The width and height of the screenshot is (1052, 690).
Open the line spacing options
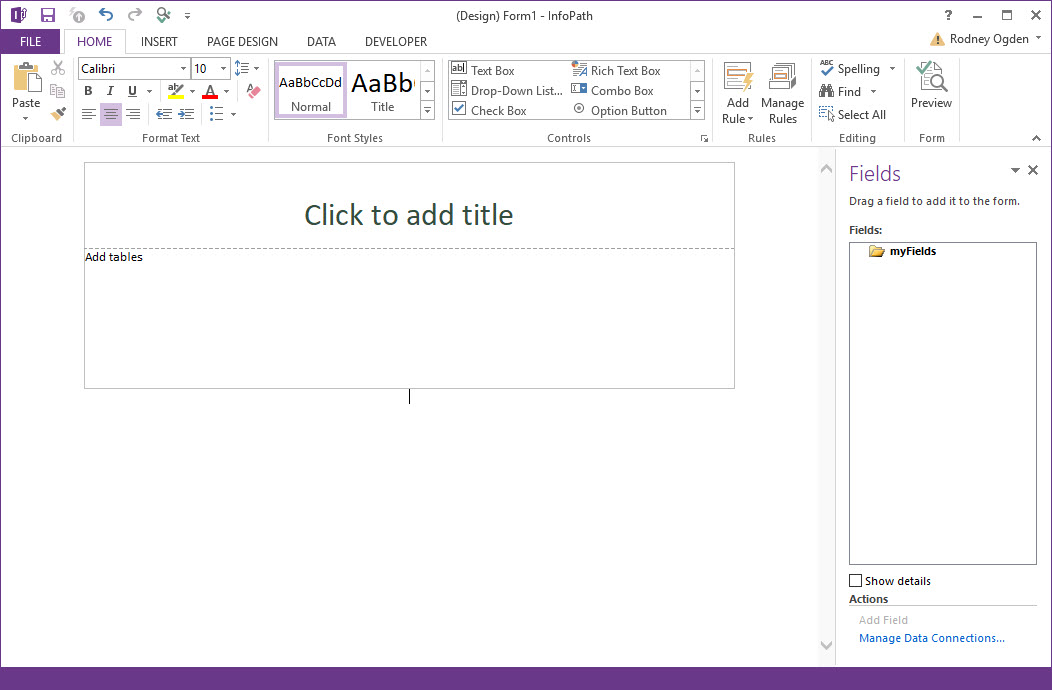pos(246,68)
